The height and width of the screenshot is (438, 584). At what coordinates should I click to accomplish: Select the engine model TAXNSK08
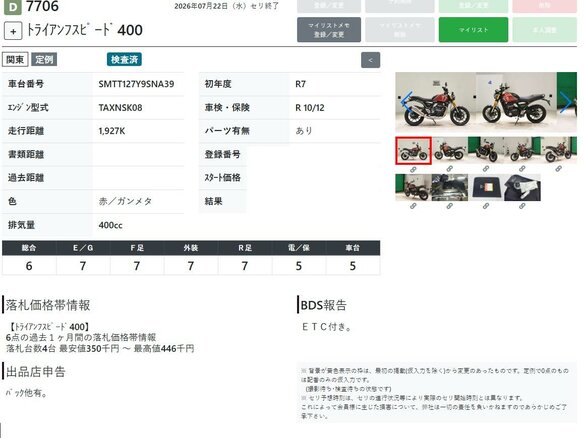[x=120, y=108]
